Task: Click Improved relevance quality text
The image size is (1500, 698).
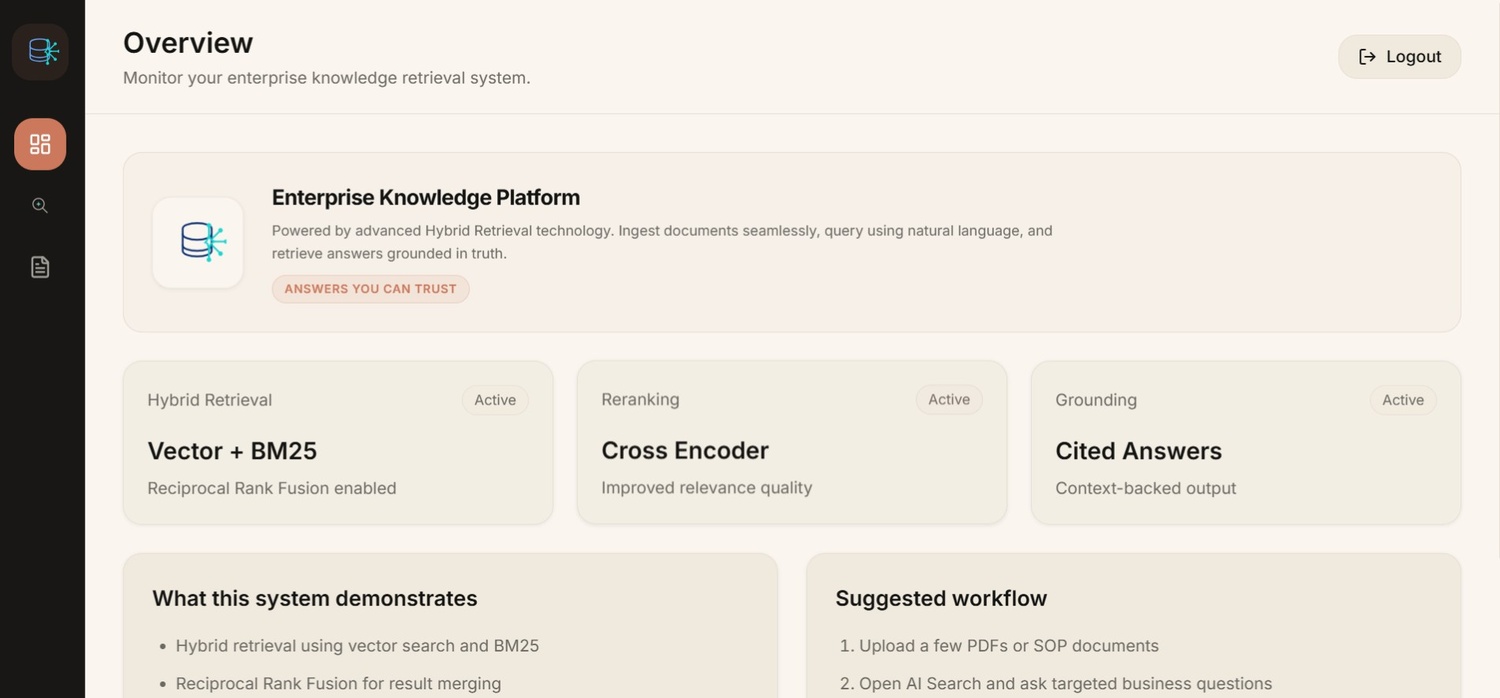Action: (707, 488)
